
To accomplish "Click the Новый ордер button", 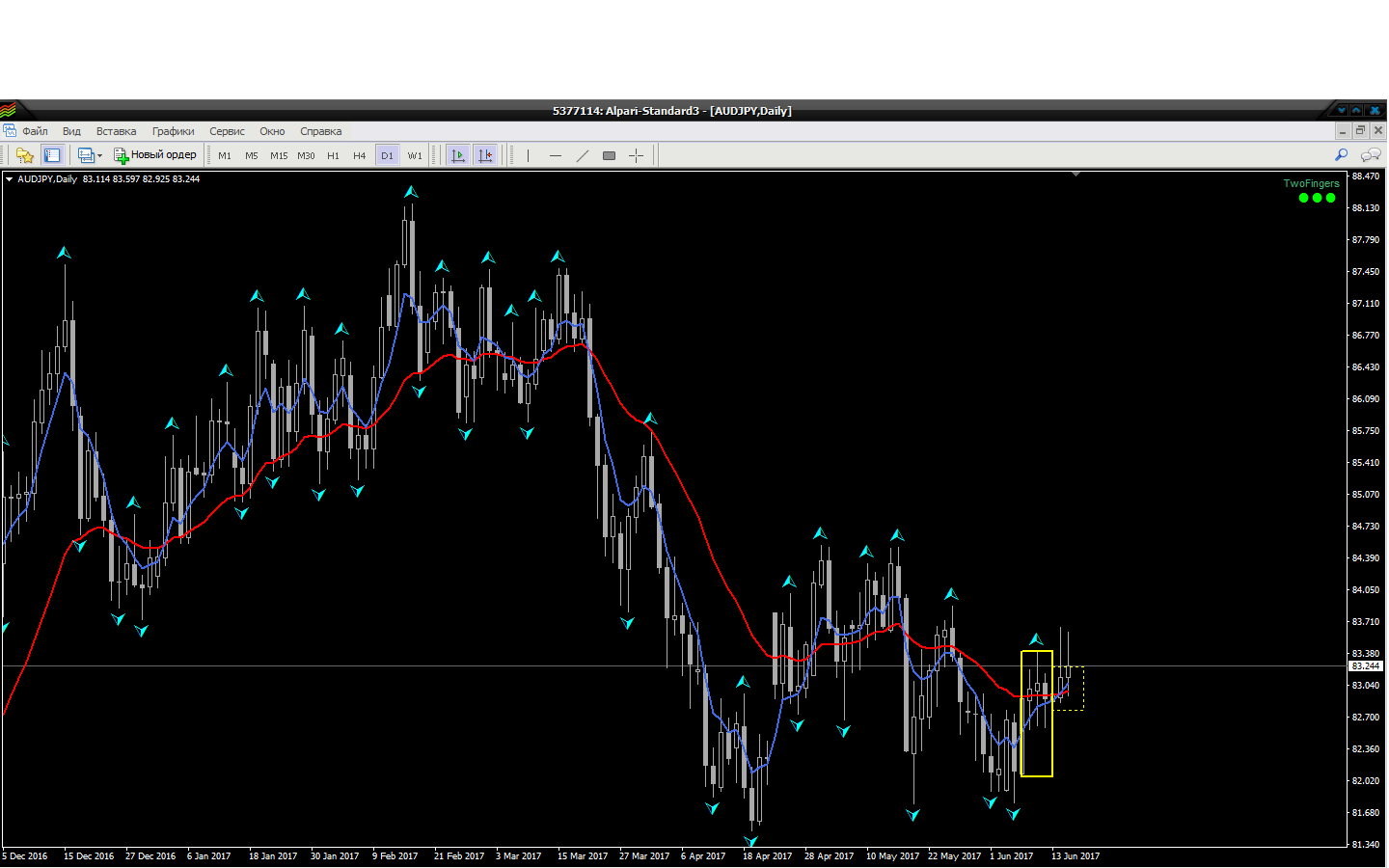I will 154,155.
